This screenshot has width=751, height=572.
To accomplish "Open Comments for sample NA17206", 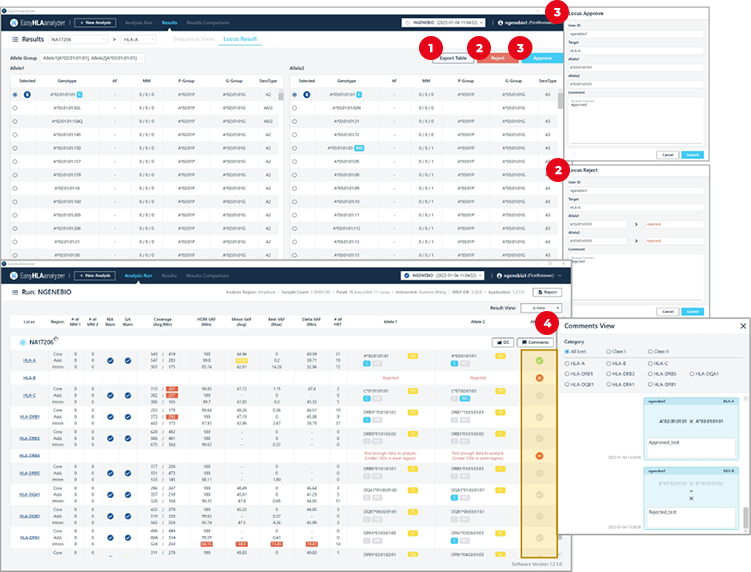I will [535, 342].
